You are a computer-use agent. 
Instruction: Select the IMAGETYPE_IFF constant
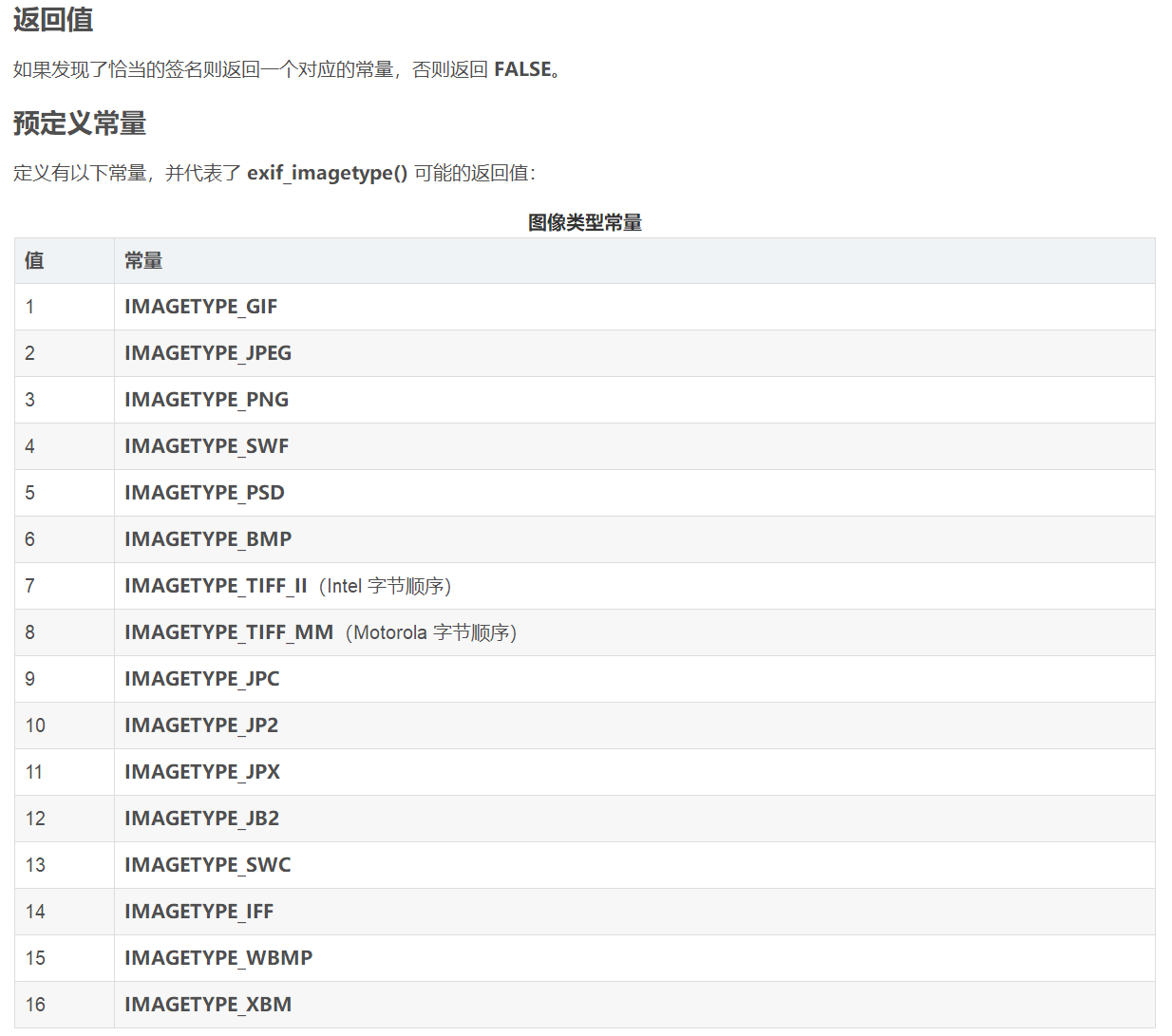pos(198,912)
